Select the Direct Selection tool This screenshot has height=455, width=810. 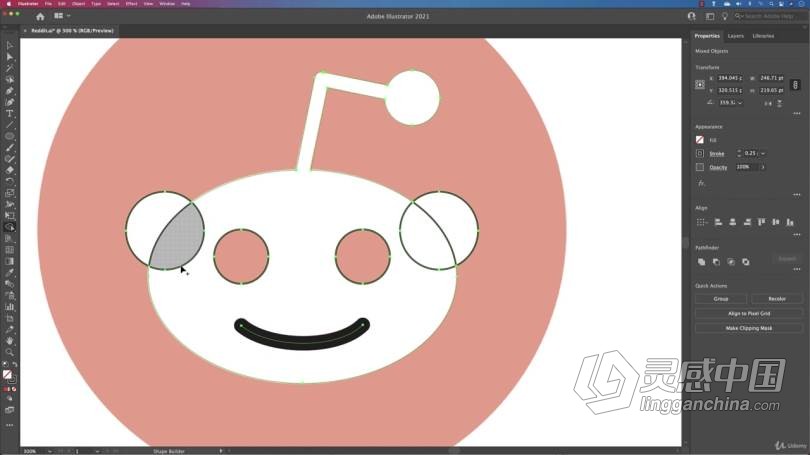(9, 57)
